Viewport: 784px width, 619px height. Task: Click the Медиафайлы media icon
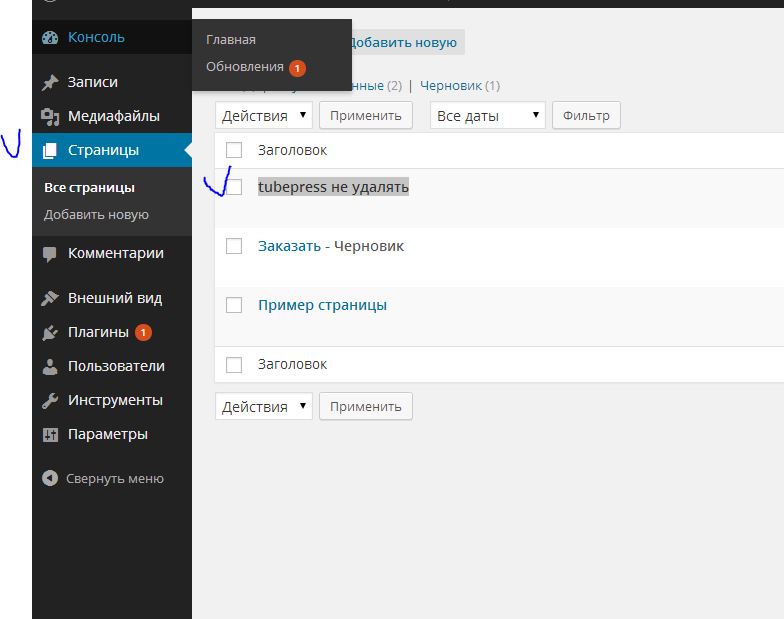pyautogui.click(x=50, y=116)
